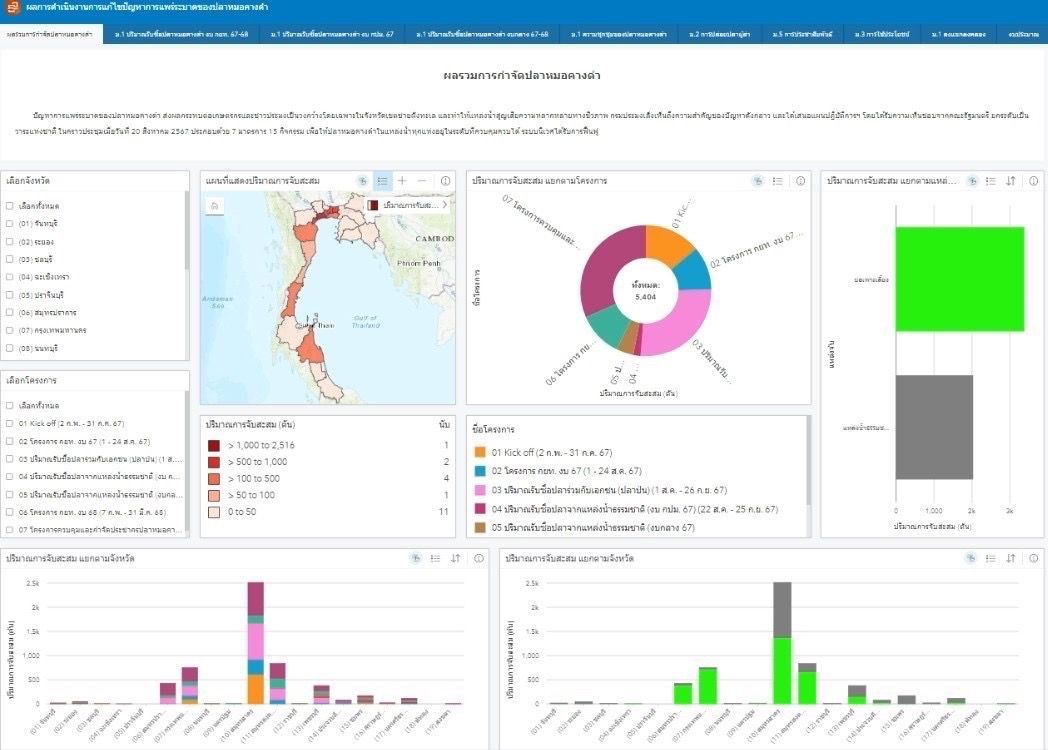Screen dimensions: 1048x750
Task: Open info for the map panel
Action: click(445, 181)
